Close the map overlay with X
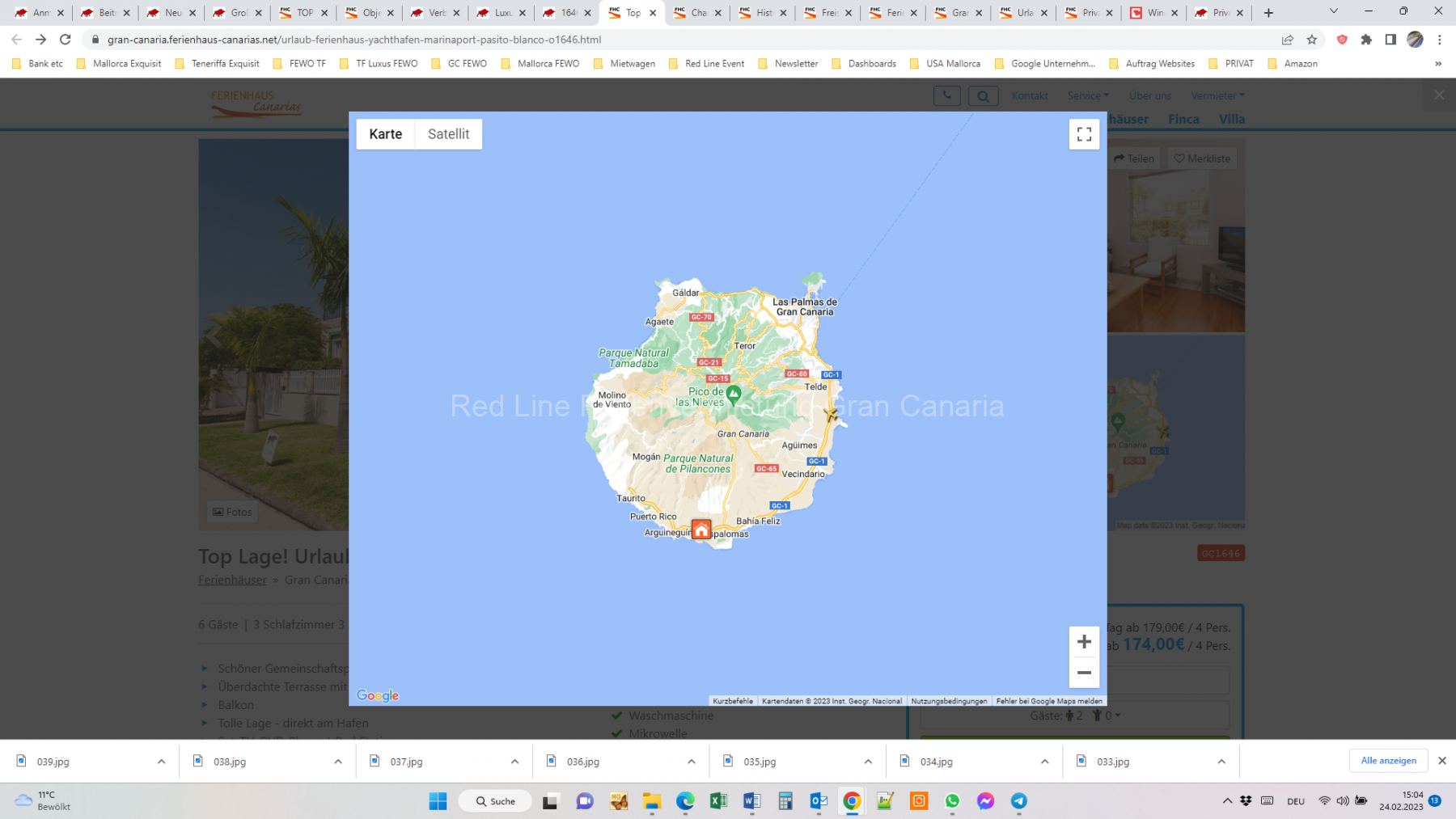This screenshot has height=819, width=1456. coord(1439,95)
